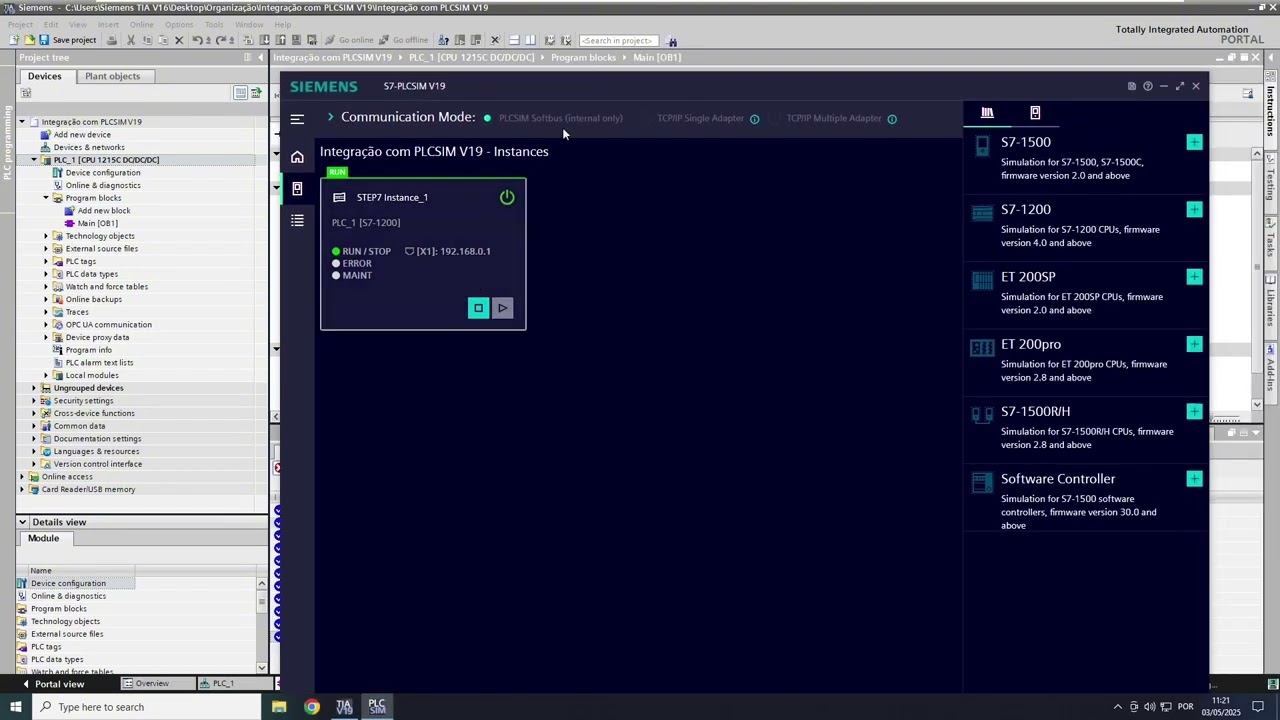
Task: Go to PLCSIM home view
Action: coord(297,157)
